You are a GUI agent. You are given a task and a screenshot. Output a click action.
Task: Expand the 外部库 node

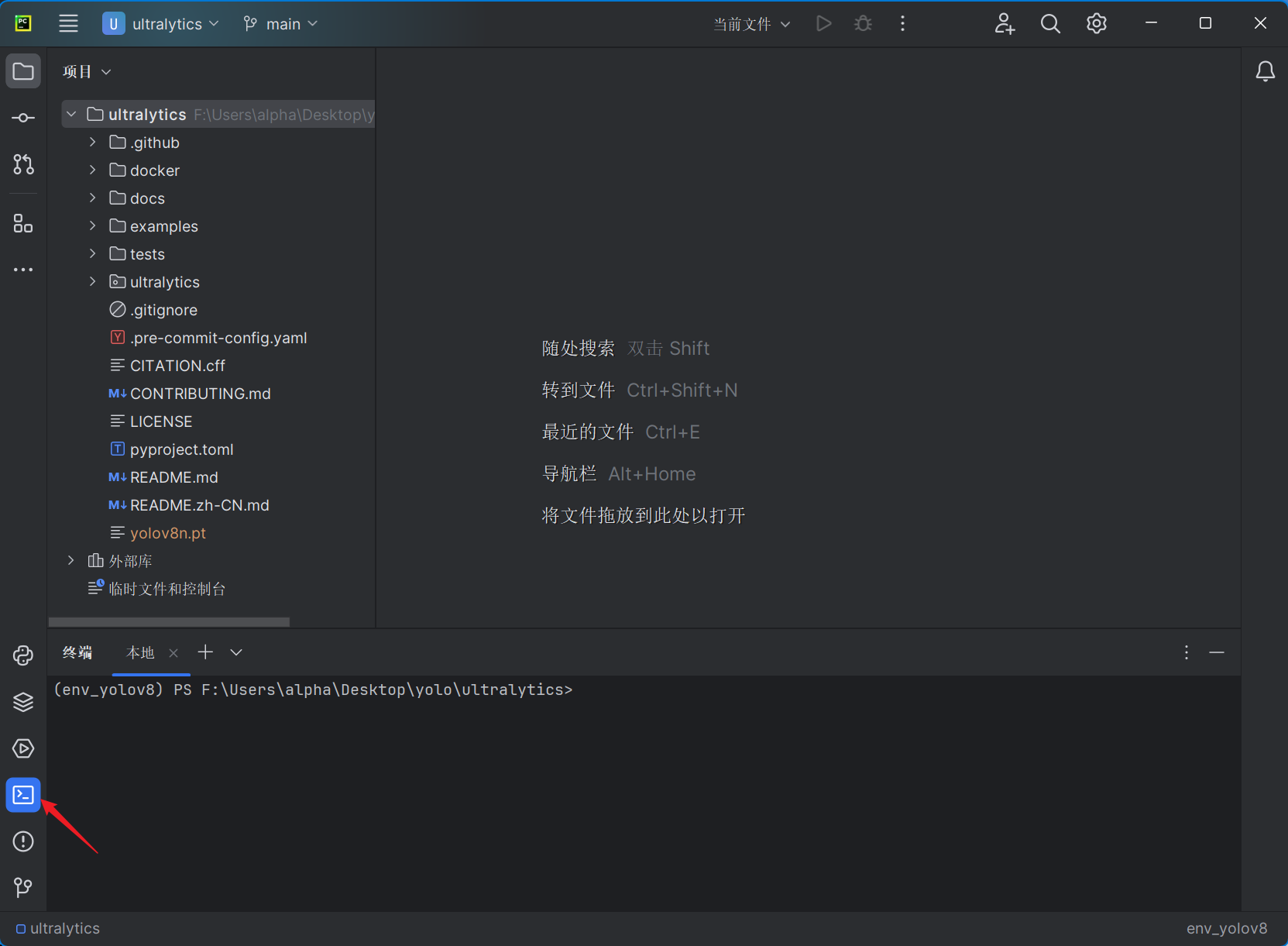tap(71, 561)
